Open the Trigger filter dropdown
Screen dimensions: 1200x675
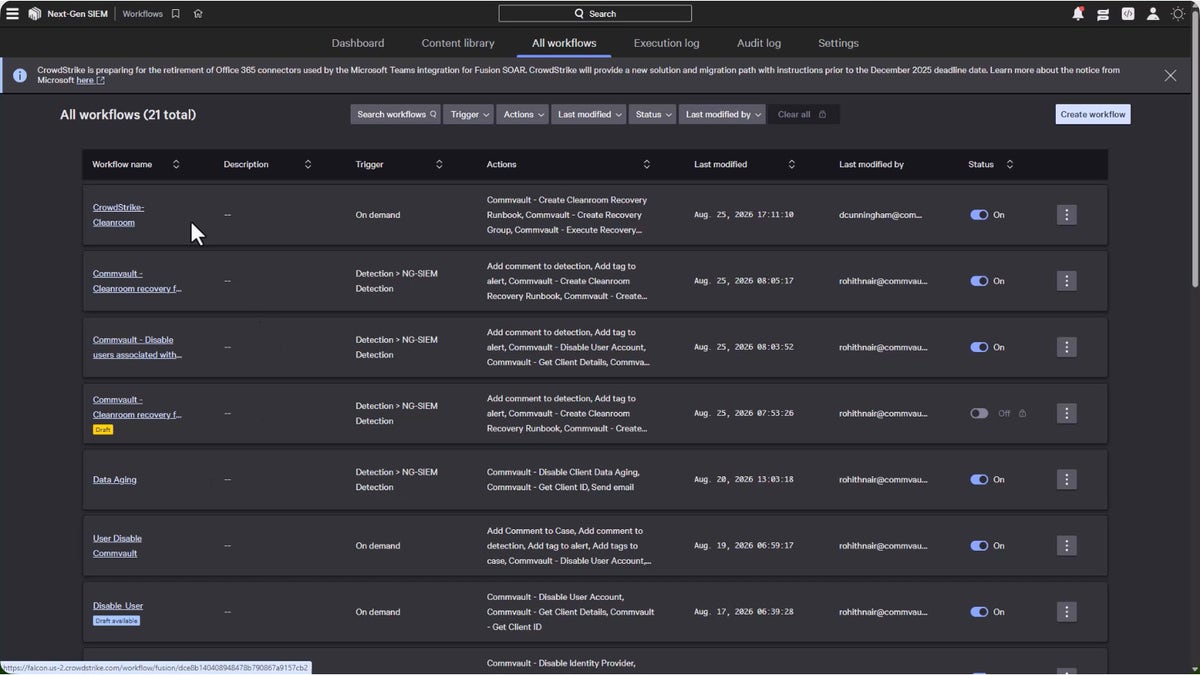click(469, 114)
